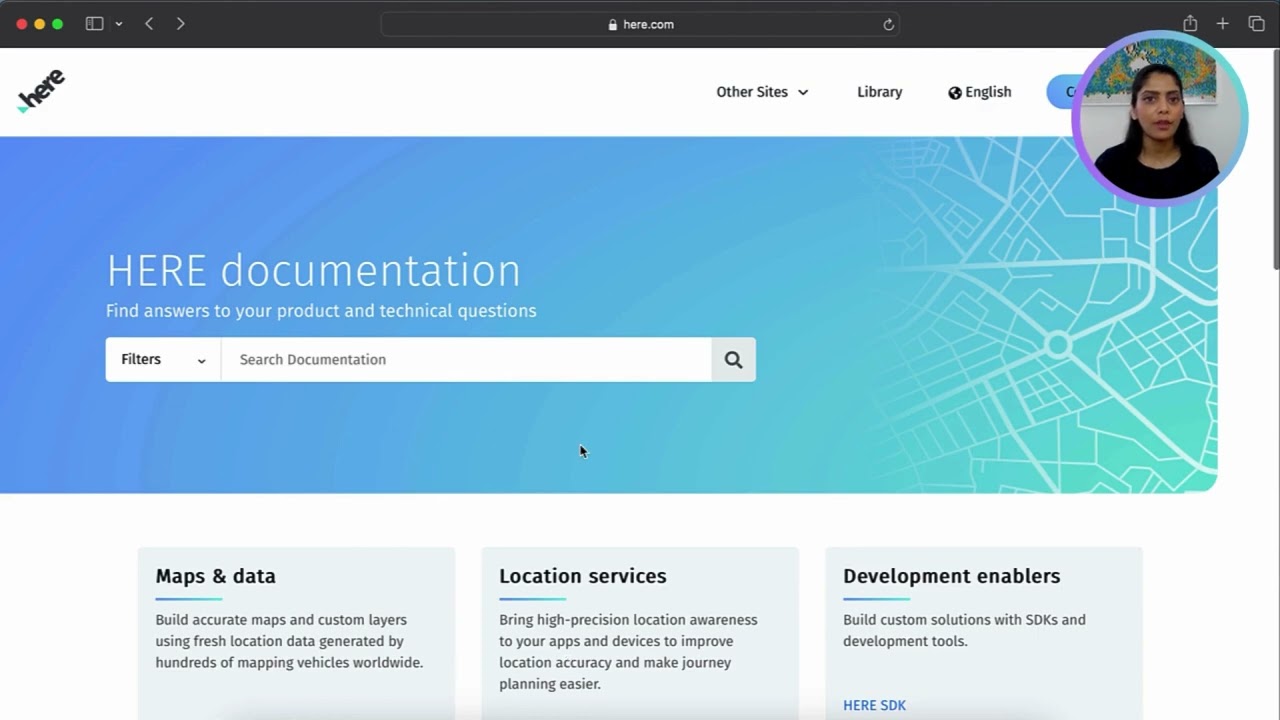
Task: Follow the HERE SDK link
Action: [874, 705]
